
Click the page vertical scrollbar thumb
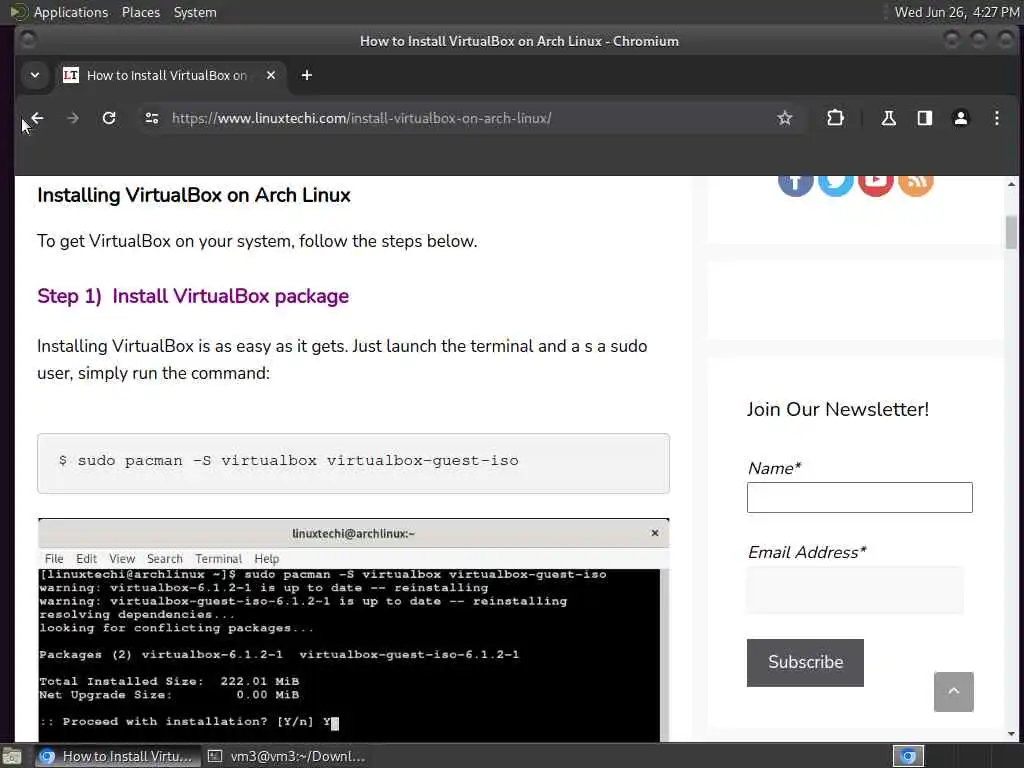tap(1011, 232)
